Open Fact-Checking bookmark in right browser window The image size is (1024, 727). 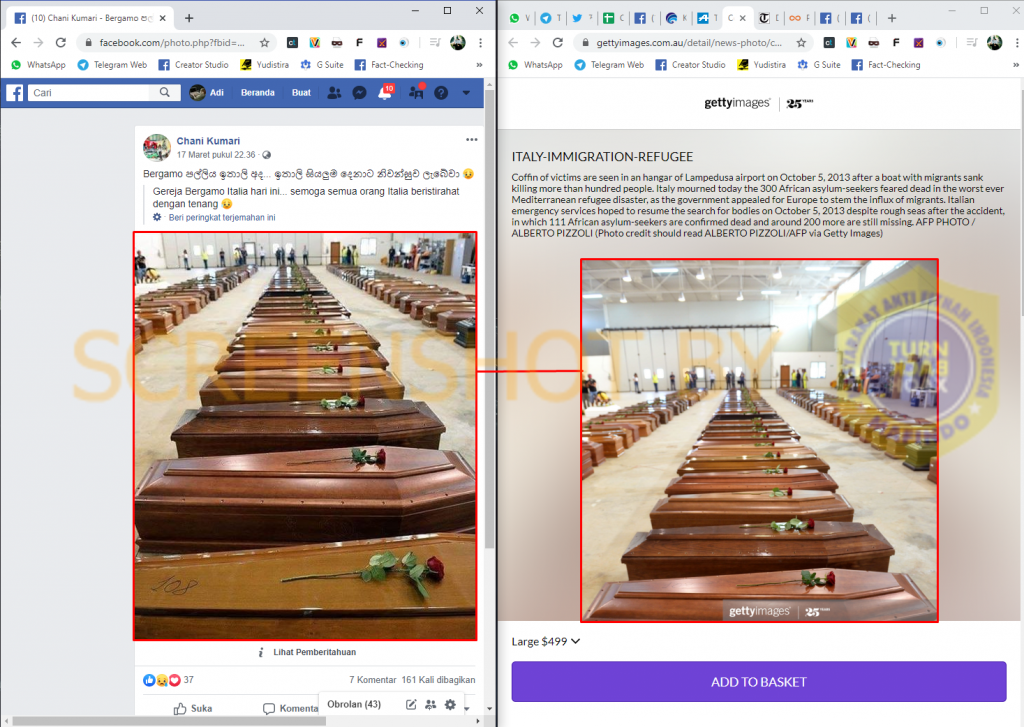(x=886, y=65)
